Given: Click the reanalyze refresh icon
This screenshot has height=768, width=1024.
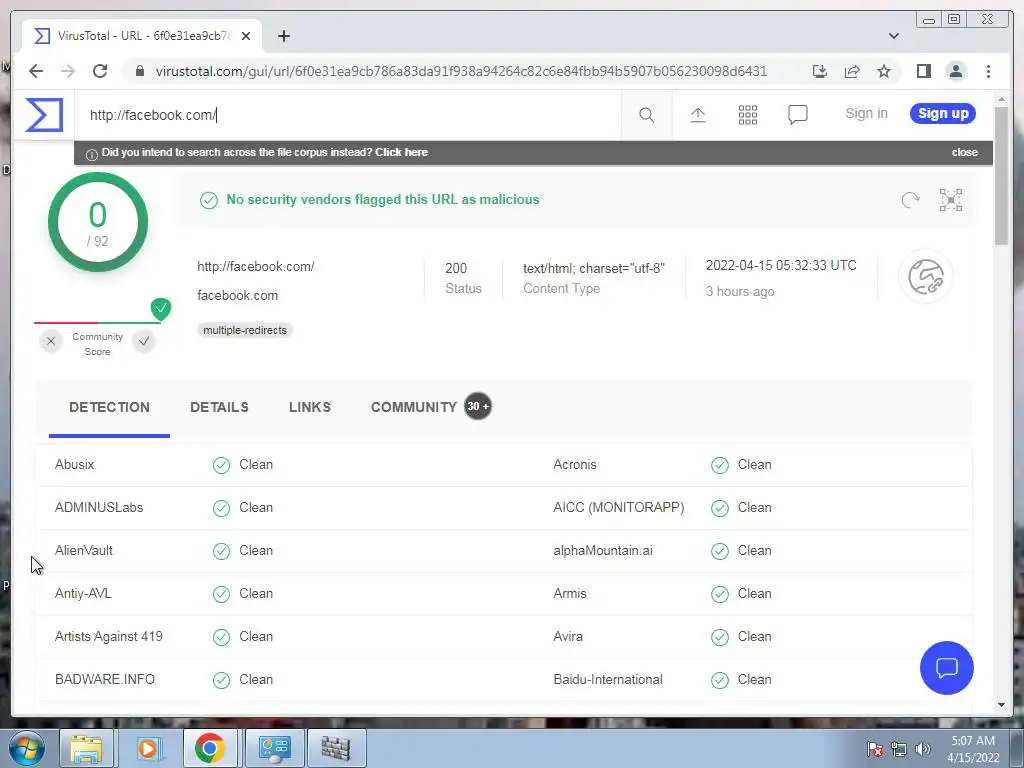Looking at the screenshot, I should [x=910, y=200].
